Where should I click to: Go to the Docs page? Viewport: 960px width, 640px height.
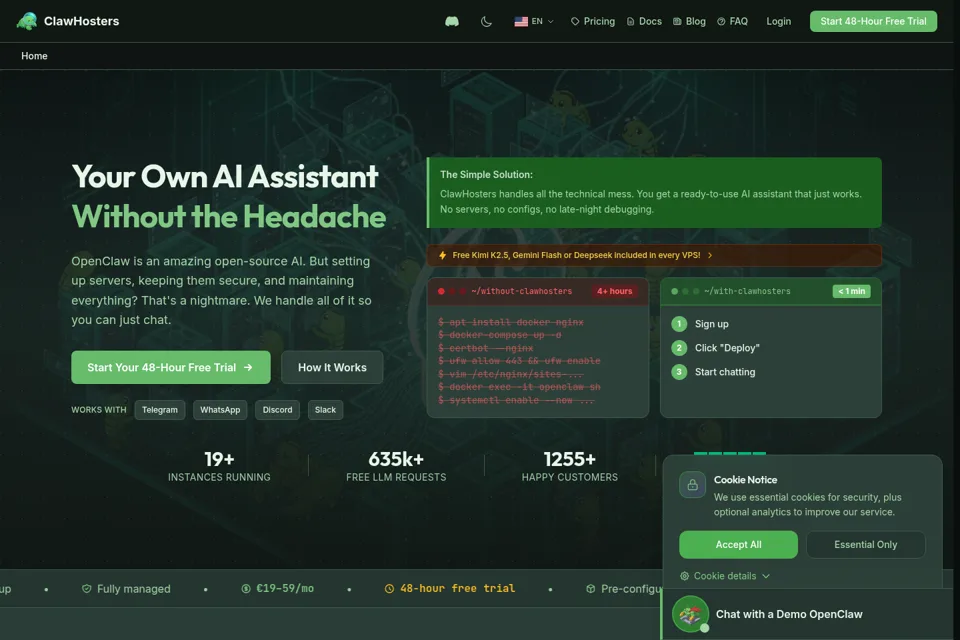tap(644, 21)
